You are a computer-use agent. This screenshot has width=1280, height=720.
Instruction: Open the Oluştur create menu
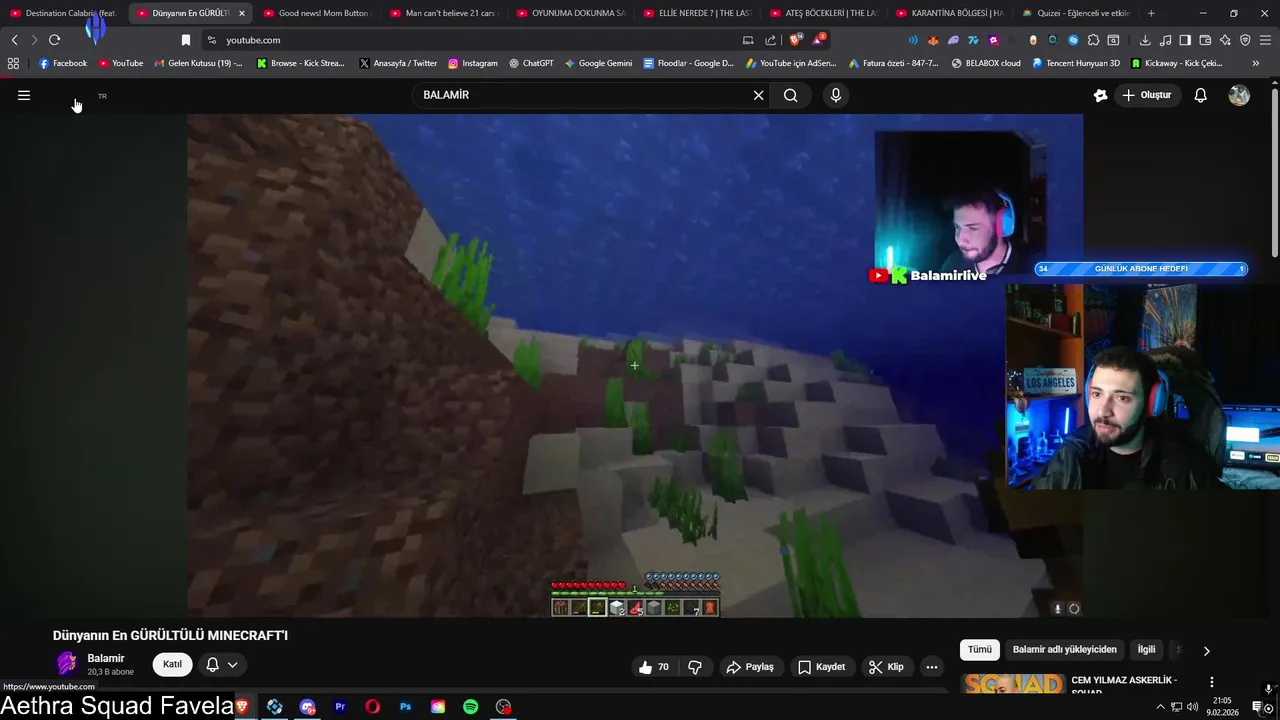point(1147,95)
